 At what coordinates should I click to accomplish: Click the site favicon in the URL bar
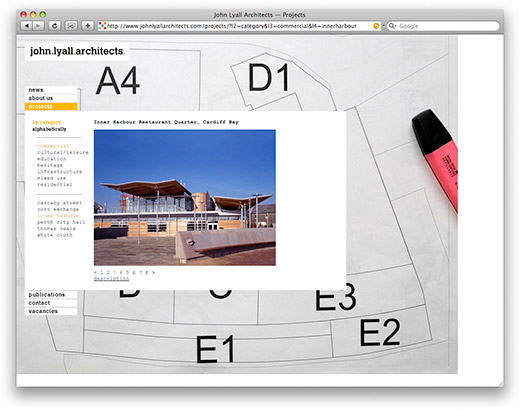[x=103, y=26]
